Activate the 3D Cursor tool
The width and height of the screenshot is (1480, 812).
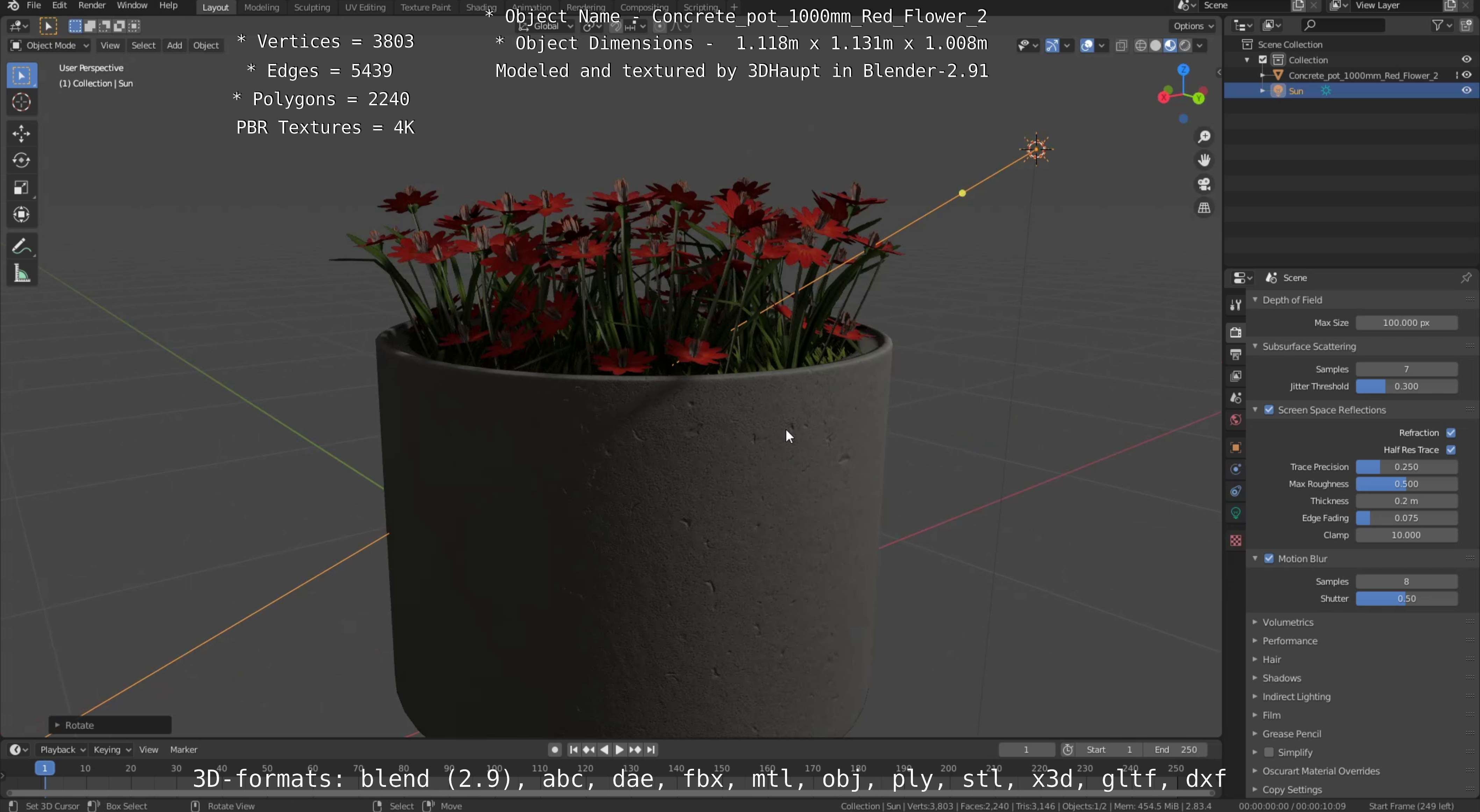22,102
